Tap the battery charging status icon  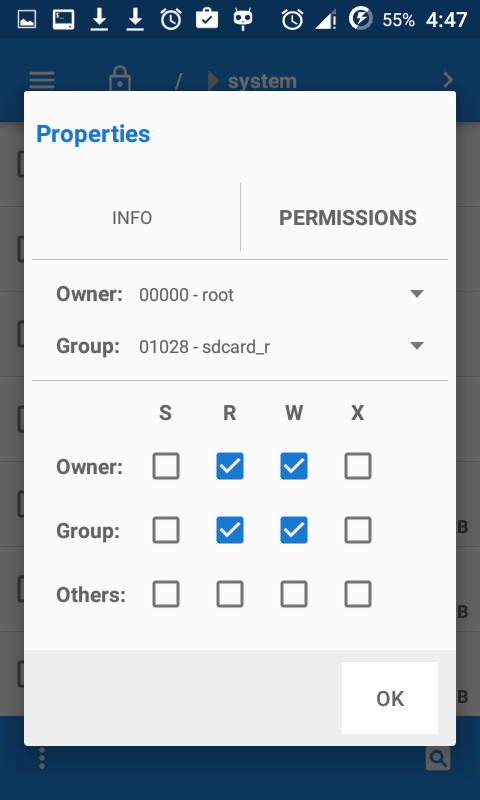coord(361,19)
